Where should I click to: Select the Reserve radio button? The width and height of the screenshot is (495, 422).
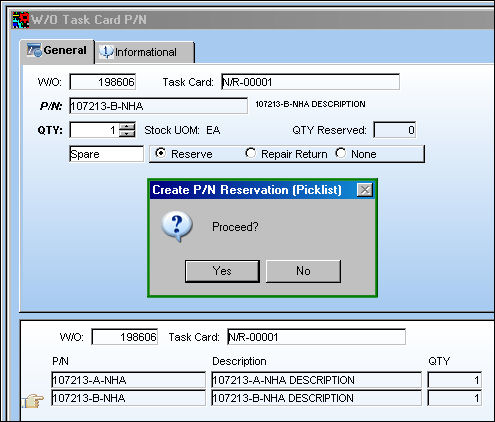pos(161,153)
